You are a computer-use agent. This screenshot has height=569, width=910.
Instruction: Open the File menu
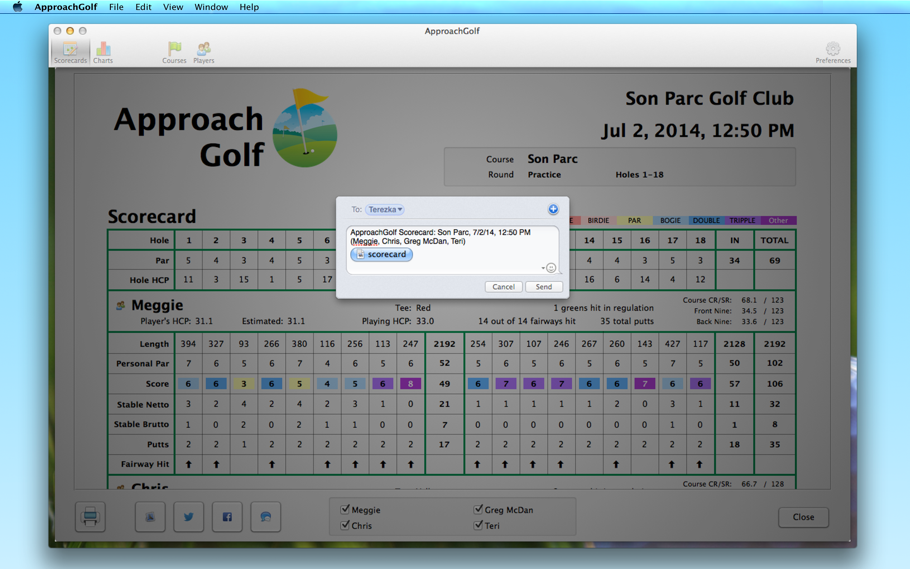pyautogui.click(x=116, y=7)
